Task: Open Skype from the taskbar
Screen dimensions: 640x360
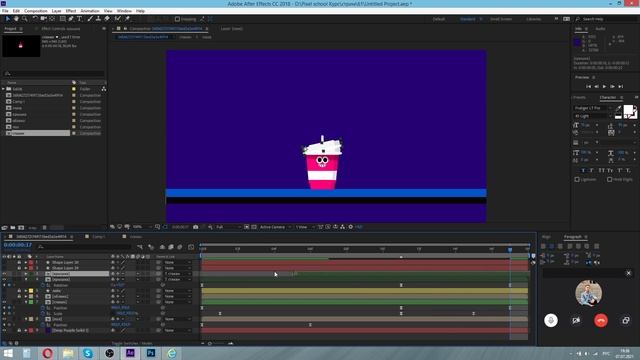Action: (88, 353)
